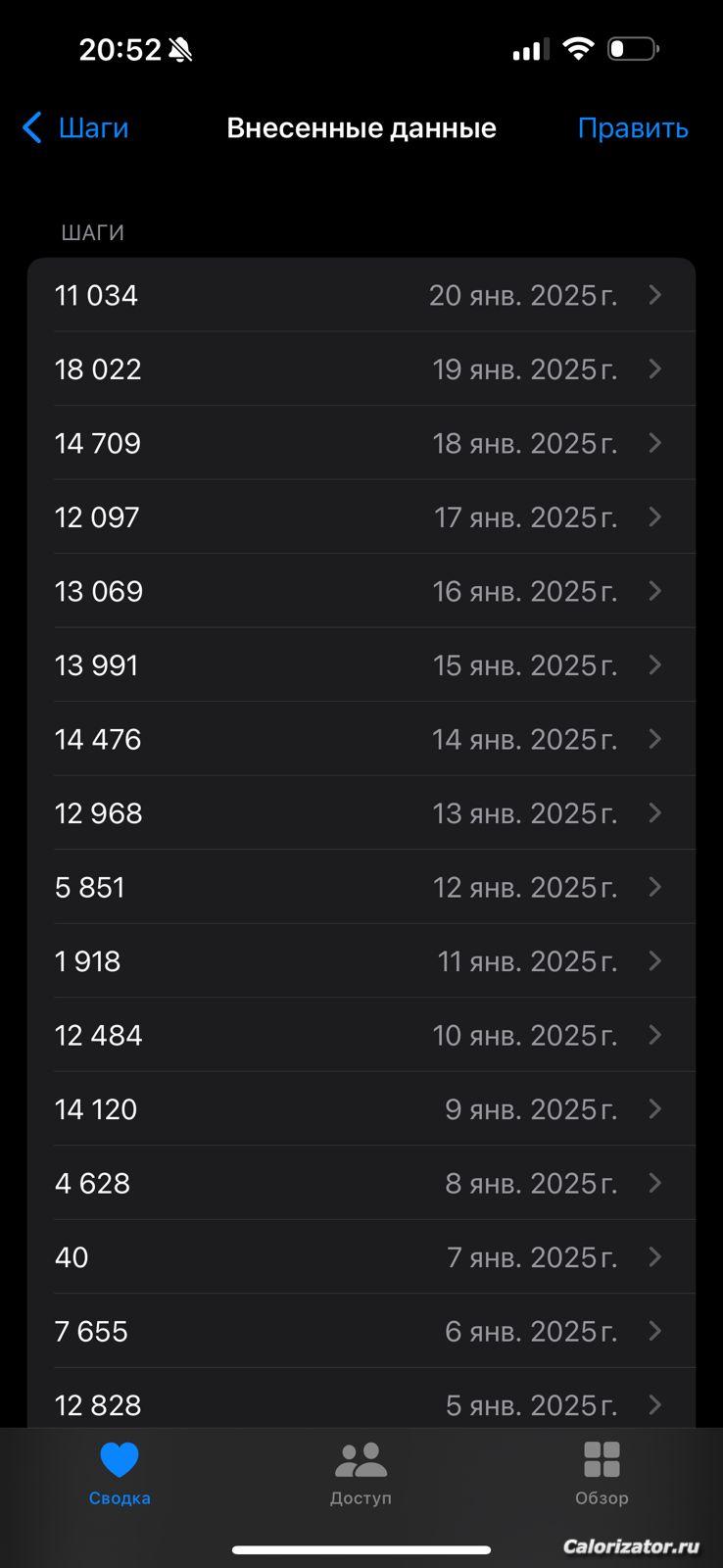
Task: Tap the cellular signal bars icon
Action: tap(531, 49)
